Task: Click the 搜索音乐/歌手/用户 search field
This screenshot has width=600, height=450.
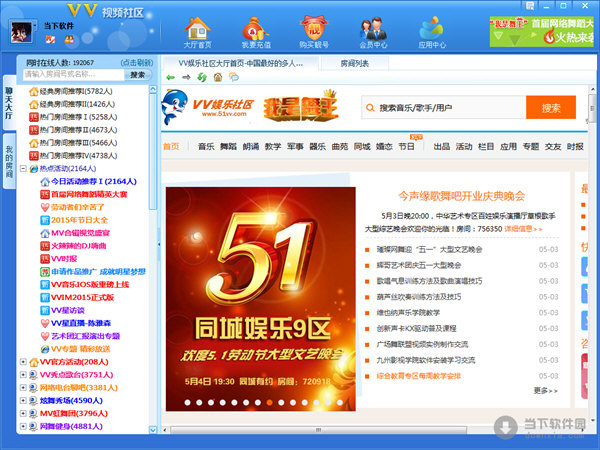Action: pyautogui.click(x=444, y=108)
